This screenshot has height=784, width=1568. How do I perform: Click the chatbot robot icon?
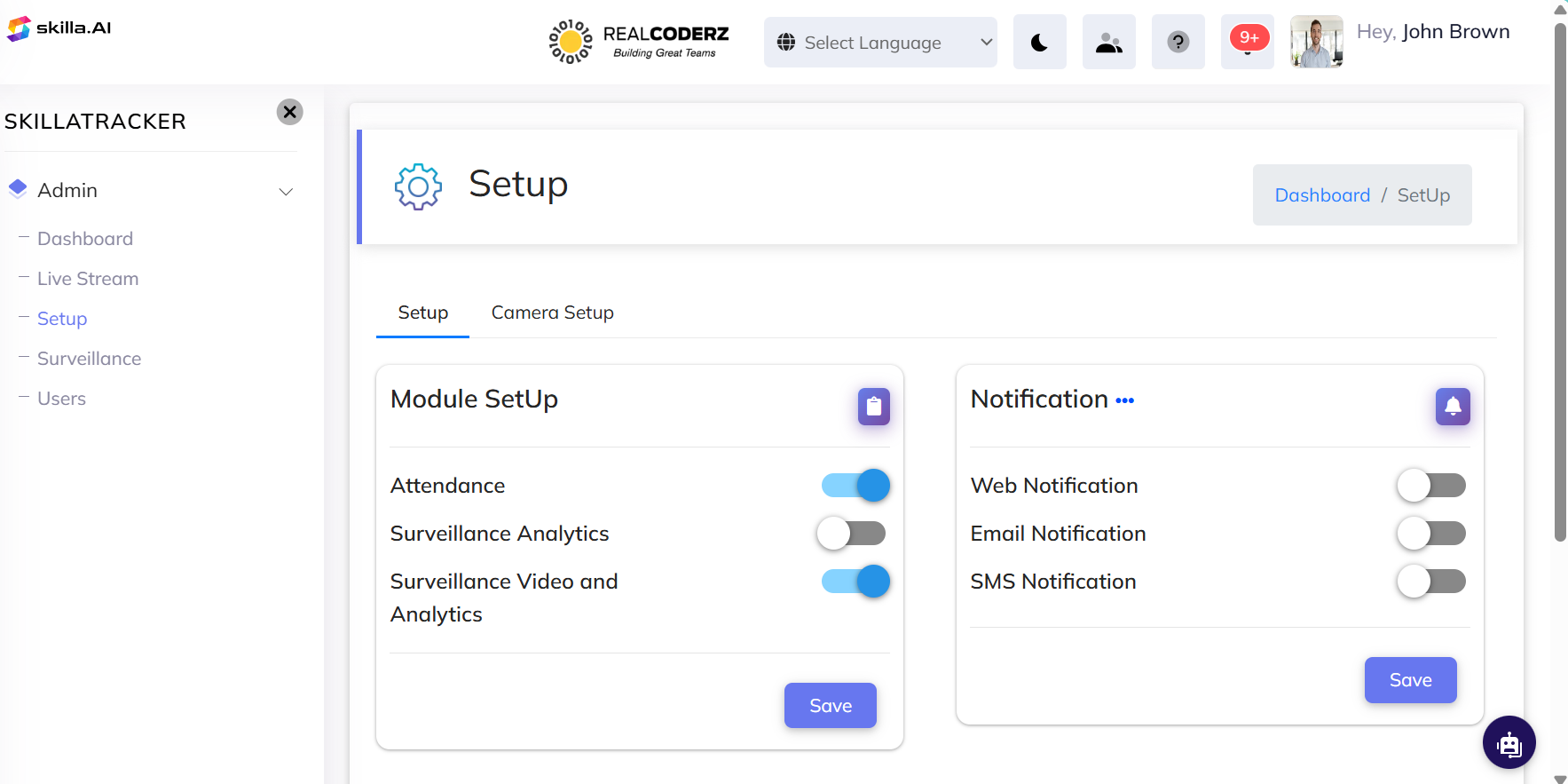1509,742
